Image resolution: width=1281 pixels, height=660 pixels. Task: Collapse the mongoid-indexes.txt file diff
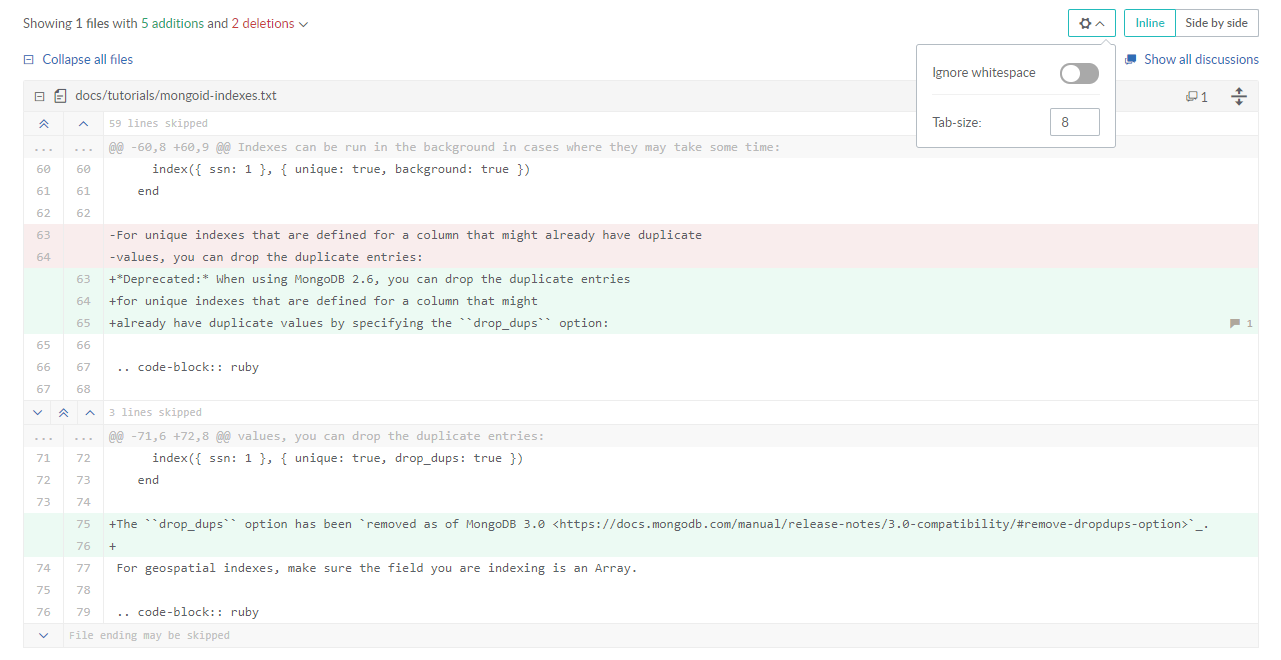point(39,97)
